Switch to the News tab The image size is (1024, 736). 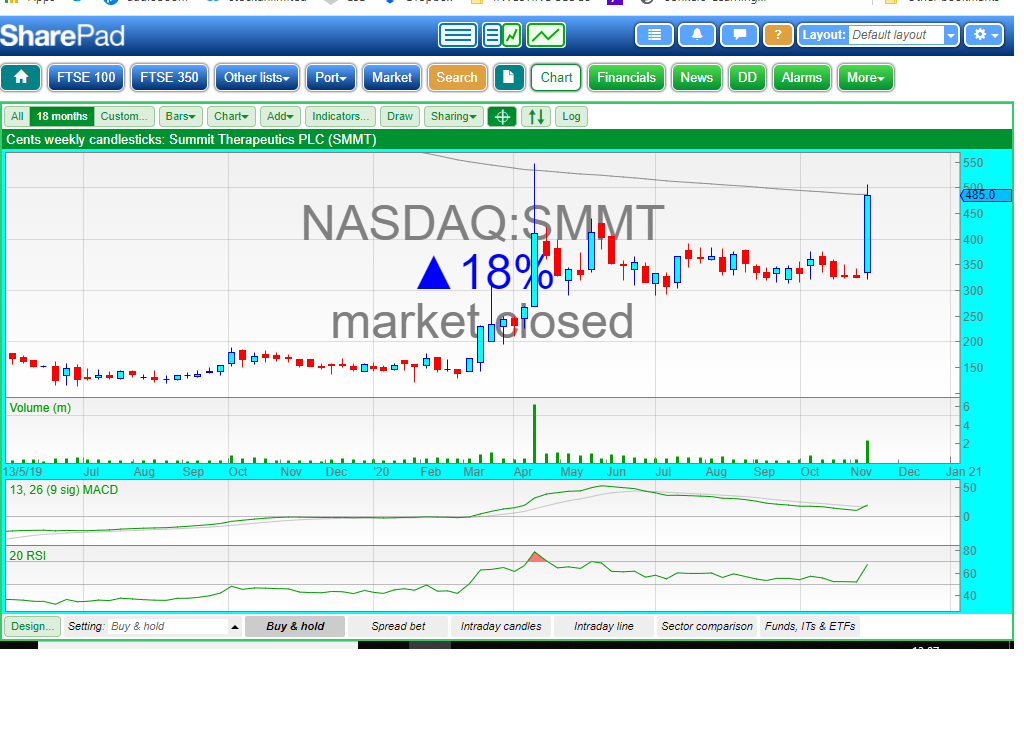[697, 77]
